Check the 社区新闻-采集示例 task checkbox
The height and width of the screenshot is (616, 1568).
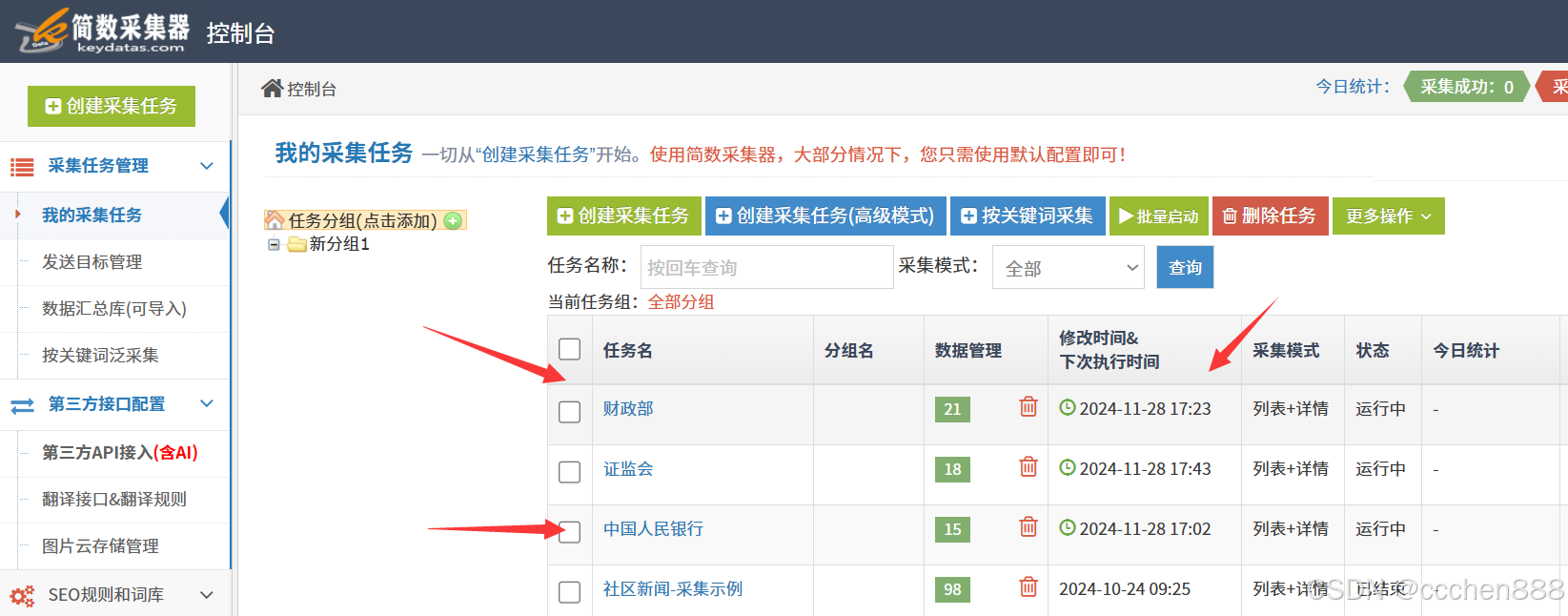tap(570, 592)
